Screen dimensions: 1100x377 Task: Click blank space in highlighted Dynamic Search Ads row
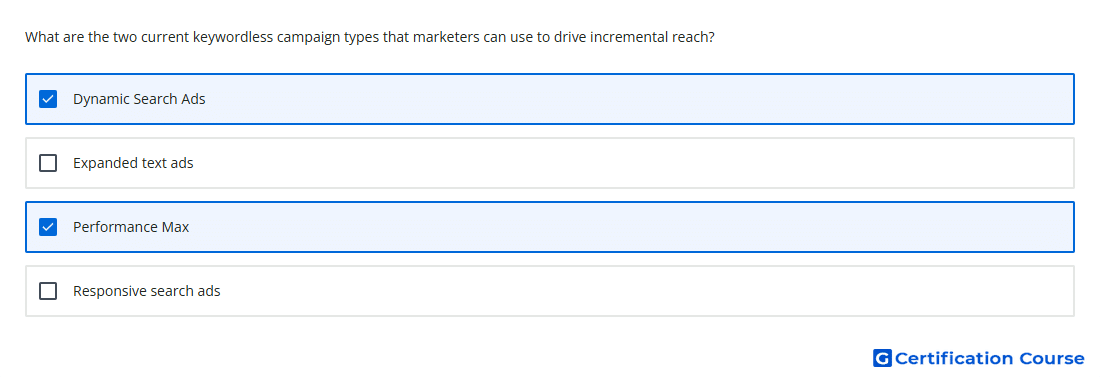pyautogui.click(x=631, y=99)
